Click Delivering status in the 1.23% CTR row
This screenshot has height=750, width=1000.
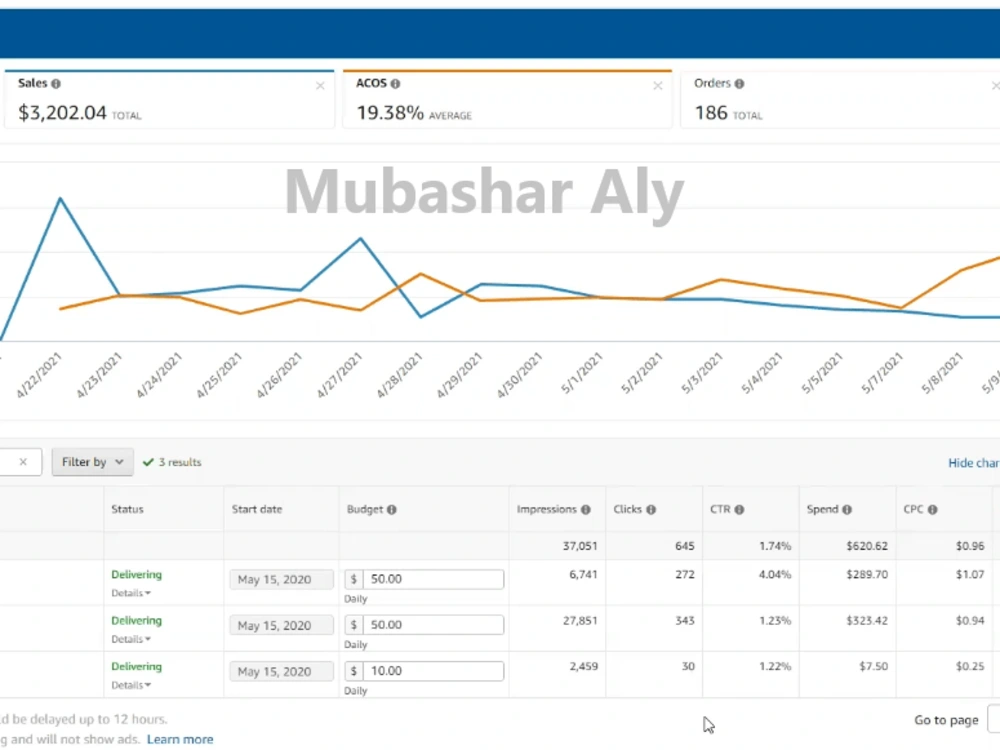pos(136,621)
